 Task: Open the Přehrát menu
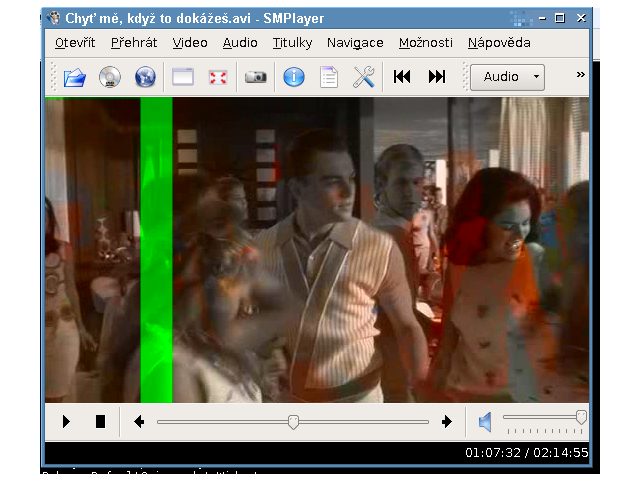(134, 42)
